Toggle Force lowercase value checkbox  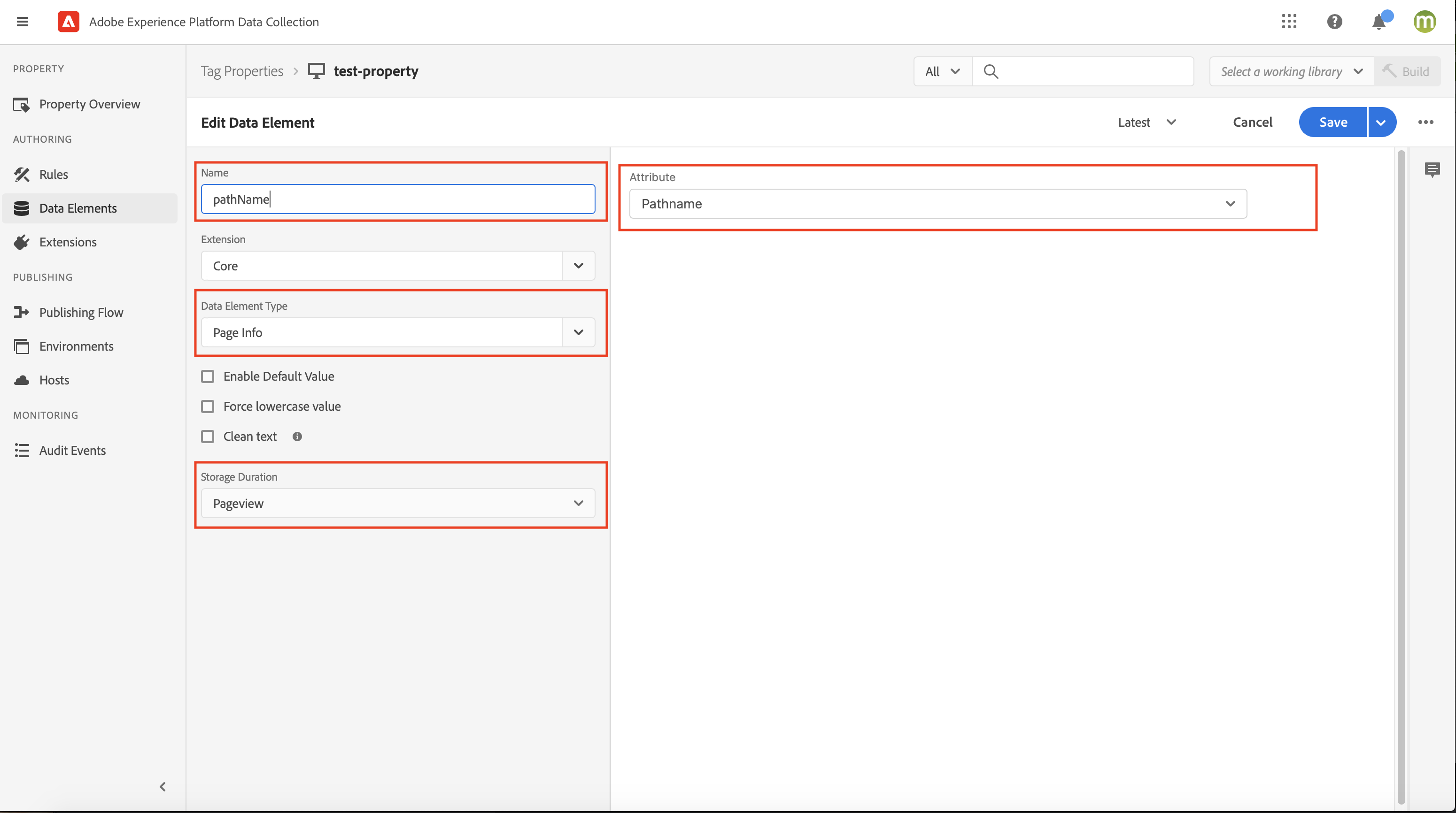tap(207, 406)
